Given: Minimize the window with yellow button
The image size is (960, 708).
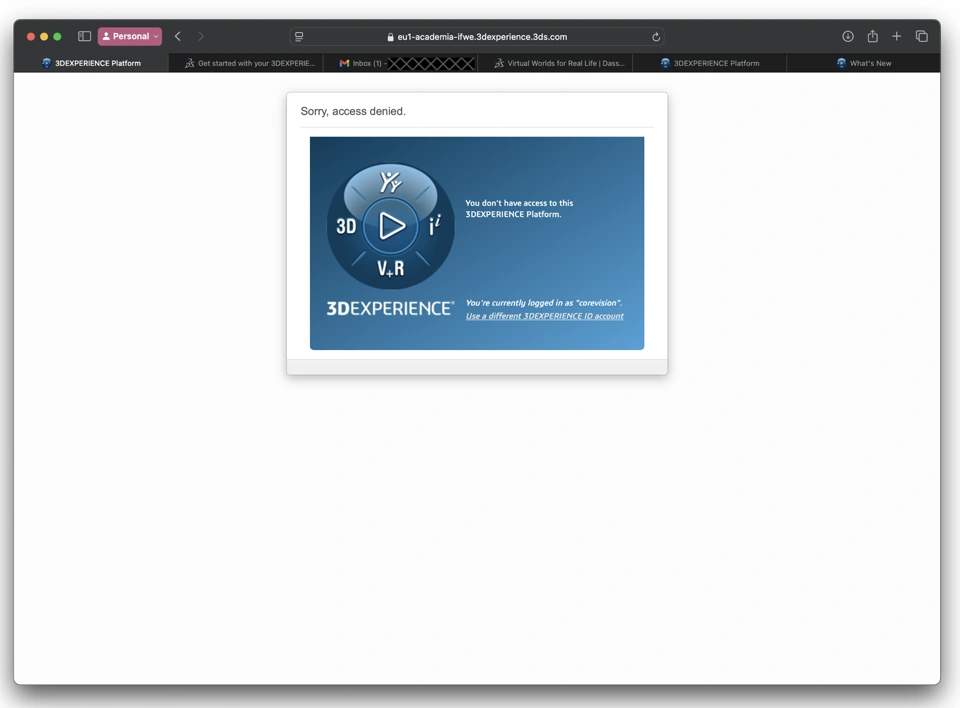Looking at the screenshot, I should click(x=44, y=36).
